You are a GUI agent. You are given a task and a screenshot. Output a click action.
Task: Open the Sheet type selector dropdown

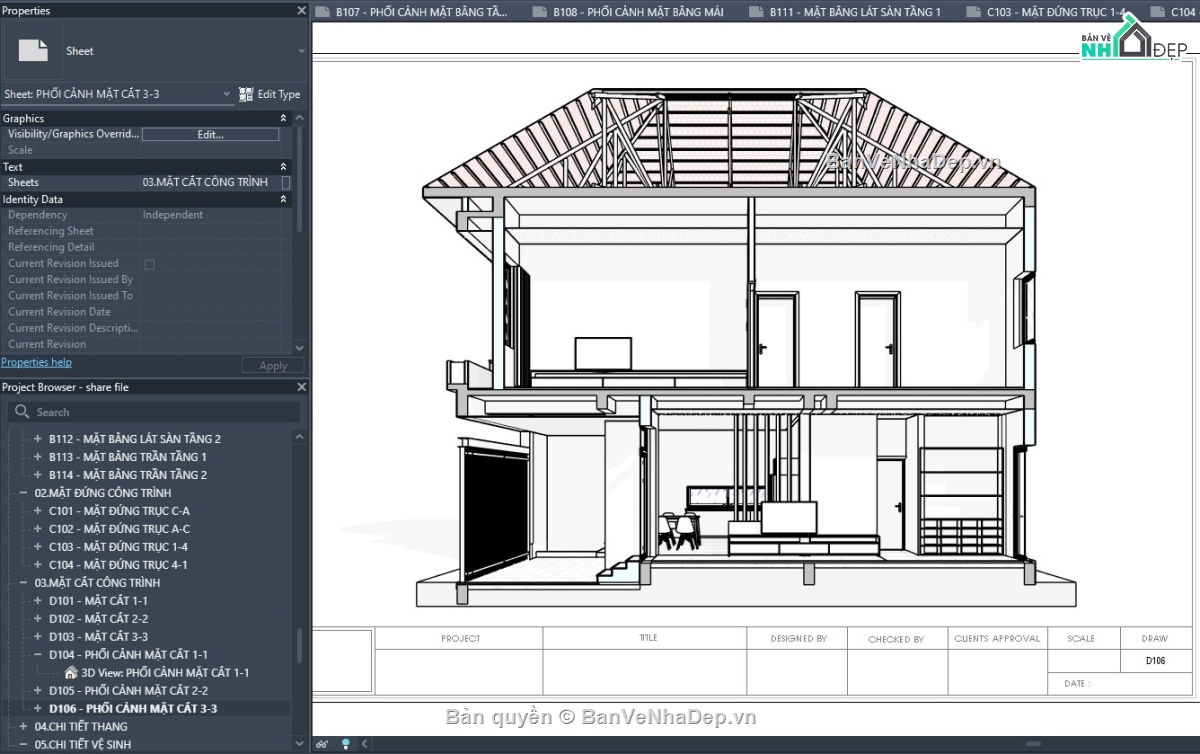(x=302, y=51)
